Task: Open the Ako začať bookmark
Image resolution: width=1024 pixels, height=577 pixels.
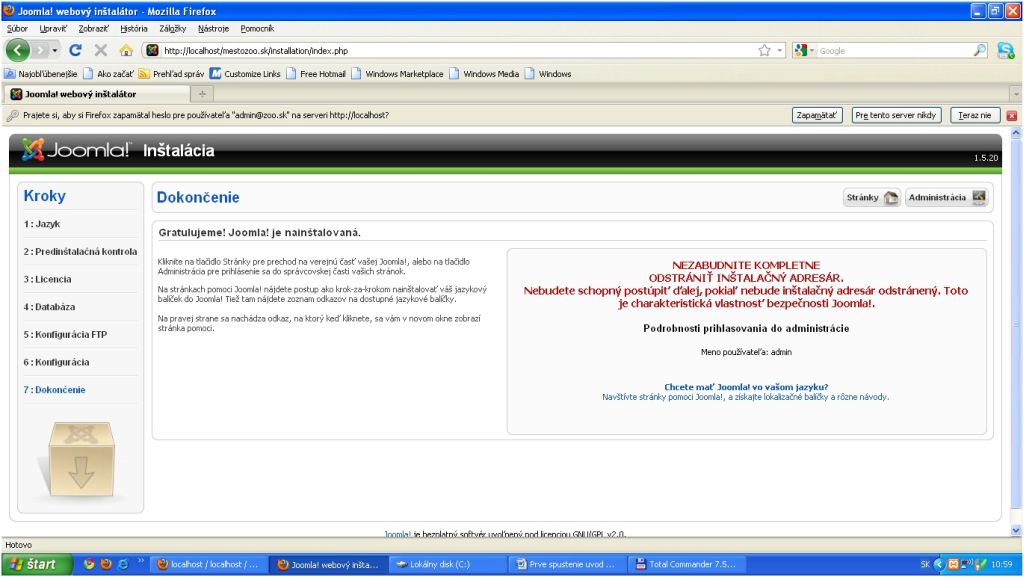Action: pyautogui.click(x=108, y=74)
